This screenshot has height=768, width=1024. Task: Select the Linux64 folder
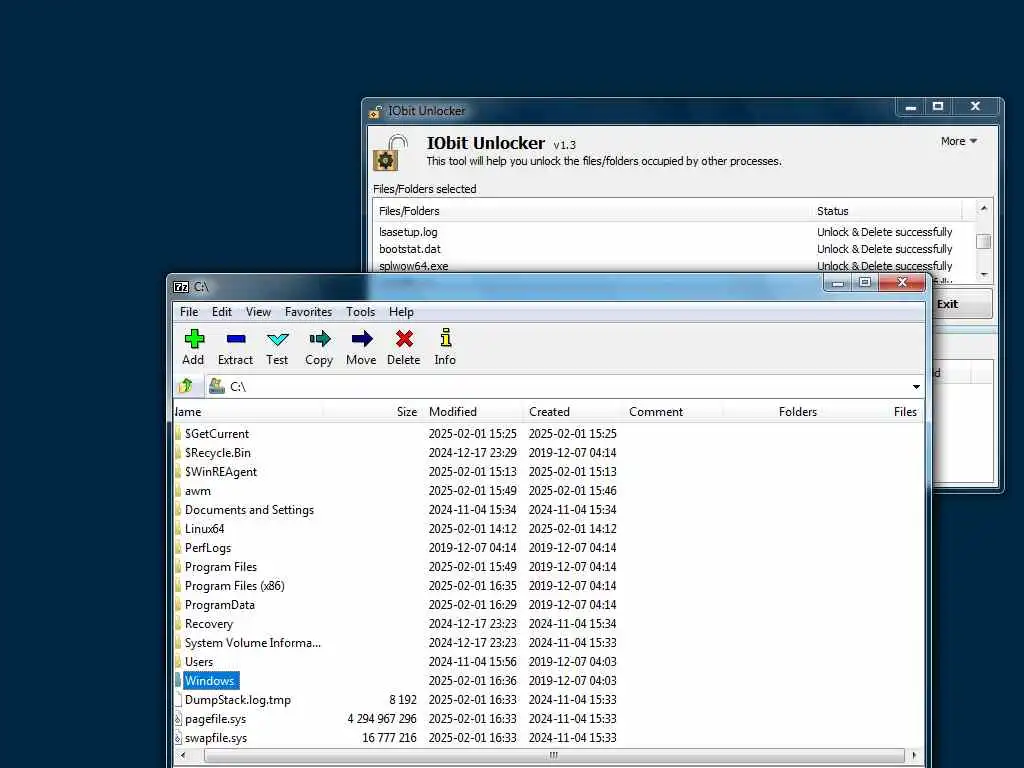tap(204, 529)
